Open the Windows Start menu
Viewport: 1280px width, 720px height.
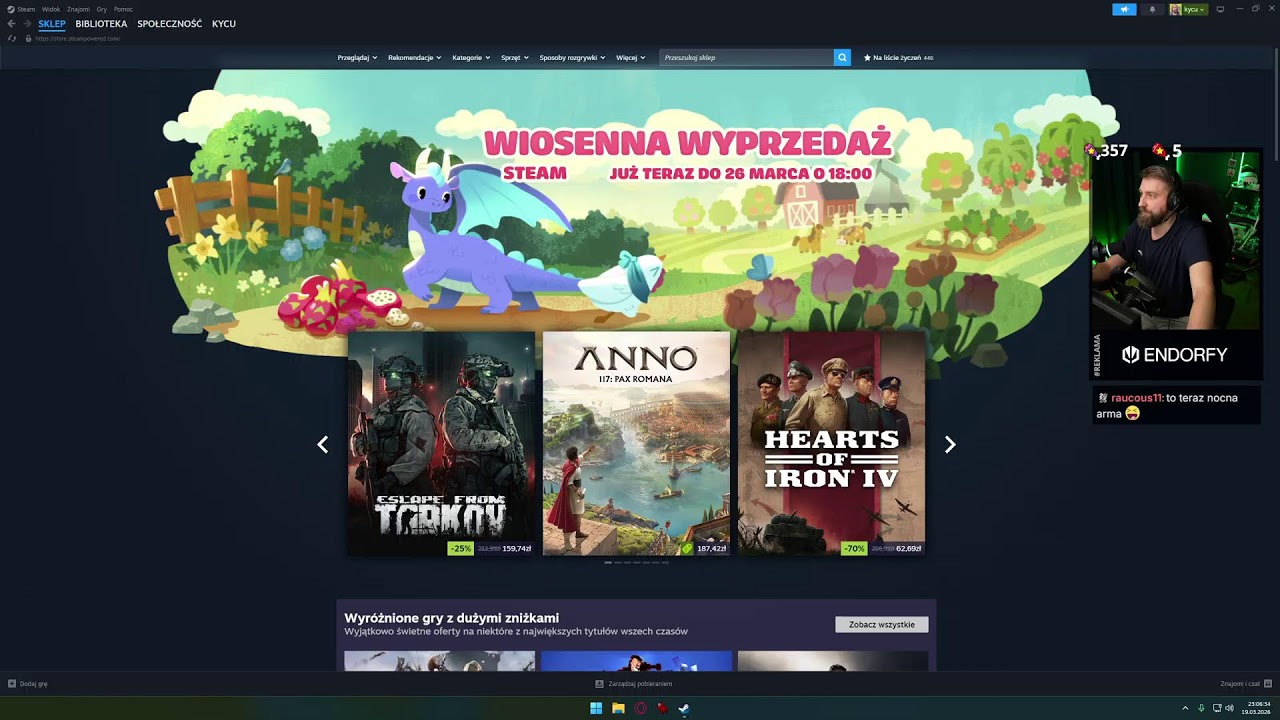[x=596, y=708]
